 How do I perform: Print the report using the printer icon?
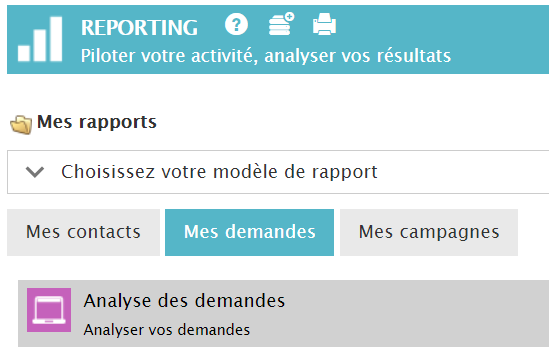[x=325, y=24]
